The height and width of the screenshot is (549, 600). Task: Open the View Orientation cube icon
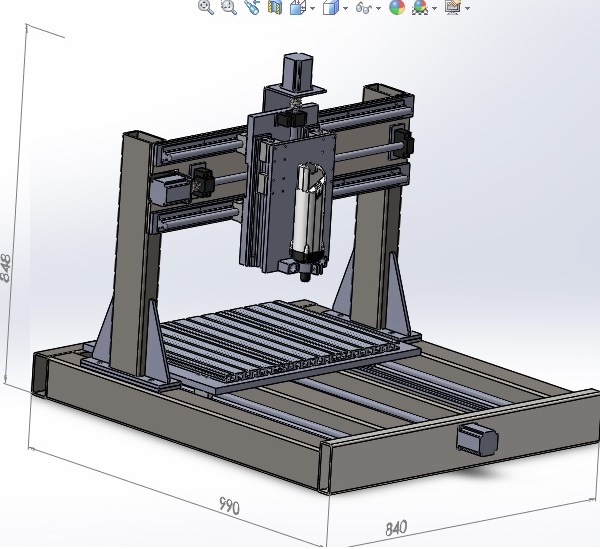tap(298, 7)
